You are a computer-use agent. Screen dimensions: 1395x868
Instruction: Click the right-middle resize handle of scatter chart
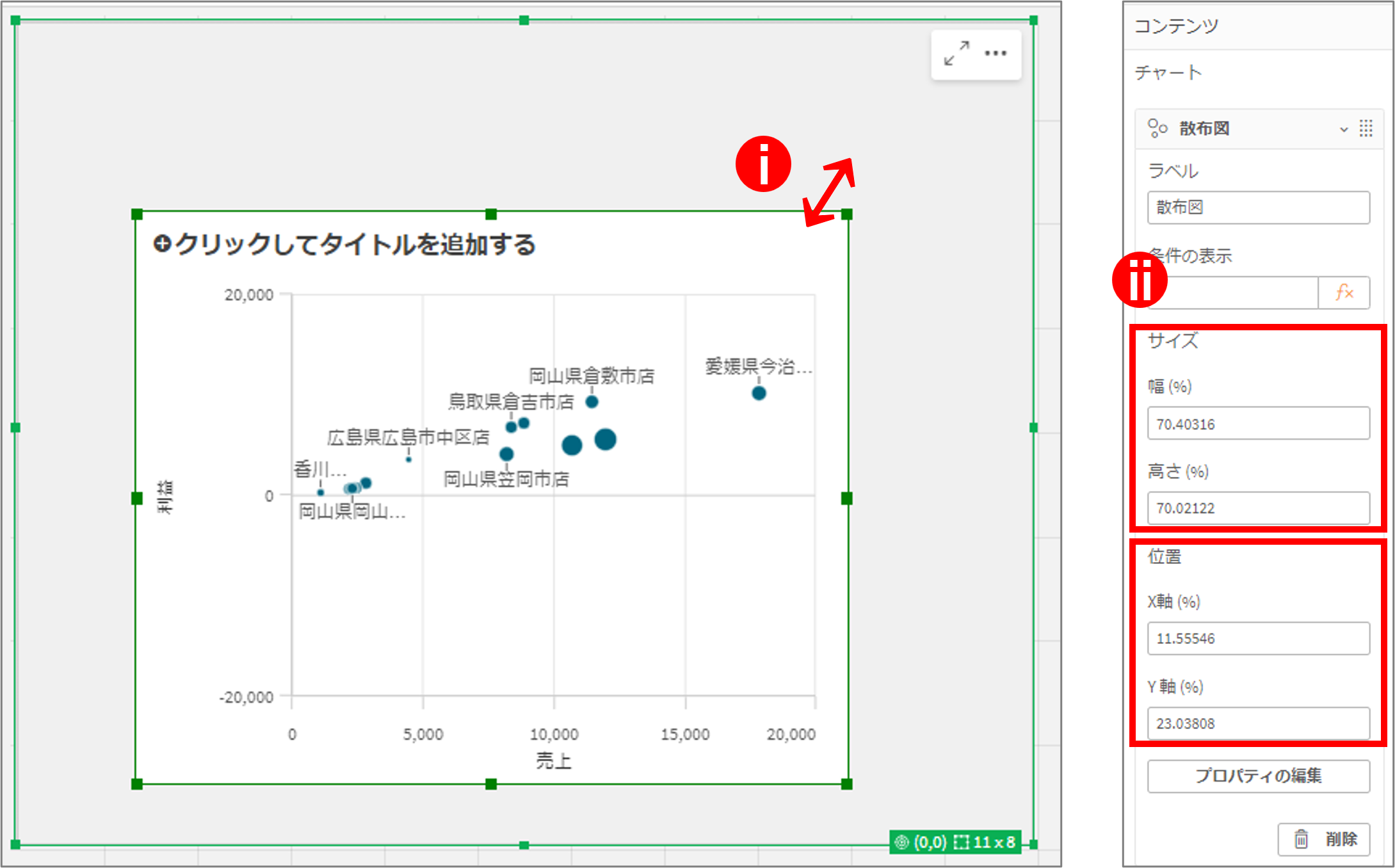pyautogui.click(x=846, y=498)
